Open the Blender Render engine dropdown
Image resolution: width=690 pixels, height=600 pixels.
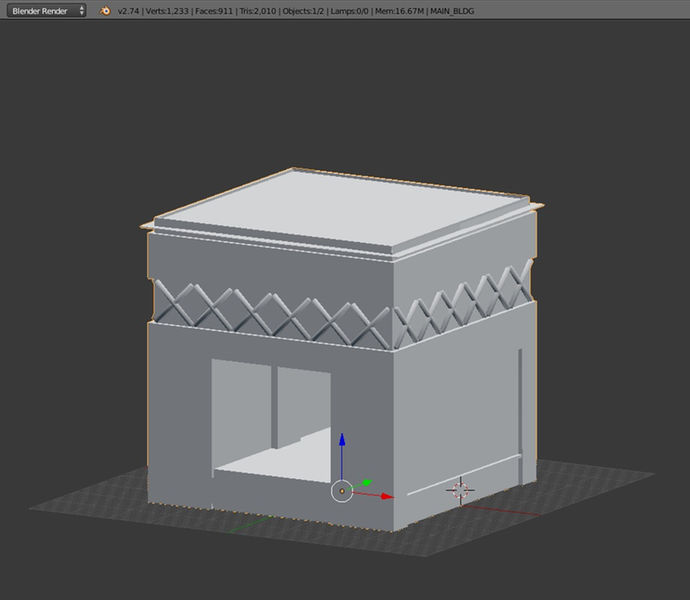pyautogui.click(x=48, y=10)
